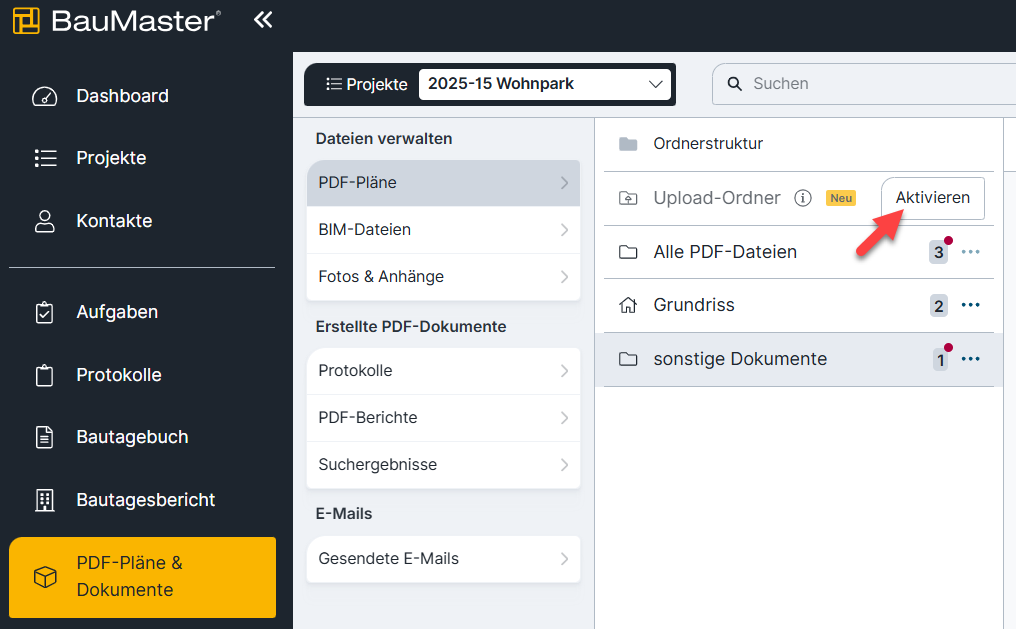Screen dimensions: 1016x629
Task: Open Dashboard from the sidebar
Action: point(122,96)
